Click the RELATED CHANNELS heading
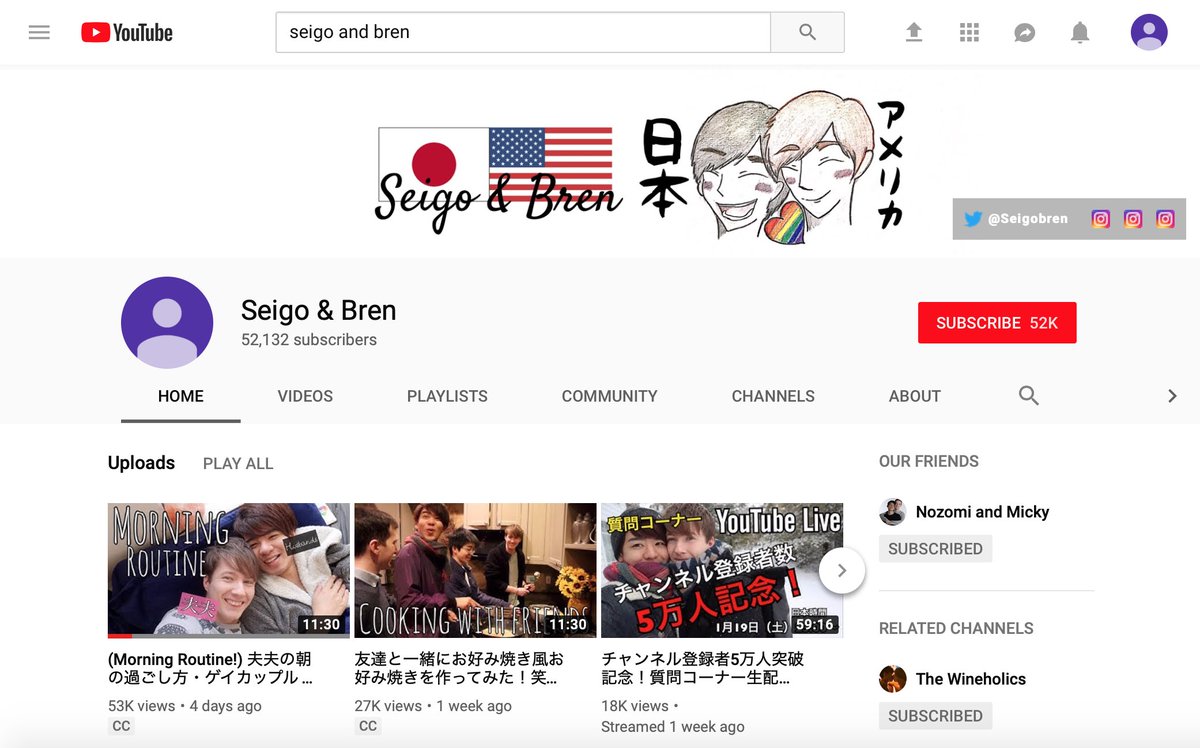 coord(956,628)
